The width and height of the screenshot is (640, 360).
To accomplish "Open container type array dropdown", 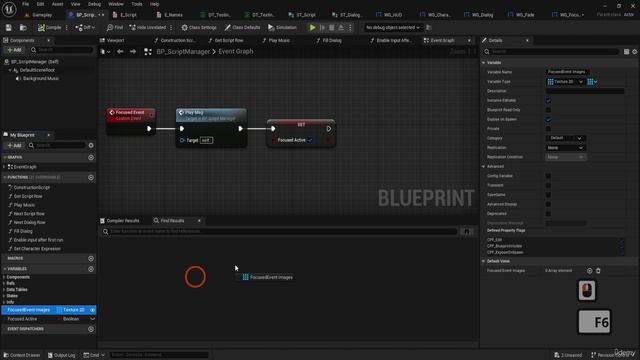I will coord(592,82).
